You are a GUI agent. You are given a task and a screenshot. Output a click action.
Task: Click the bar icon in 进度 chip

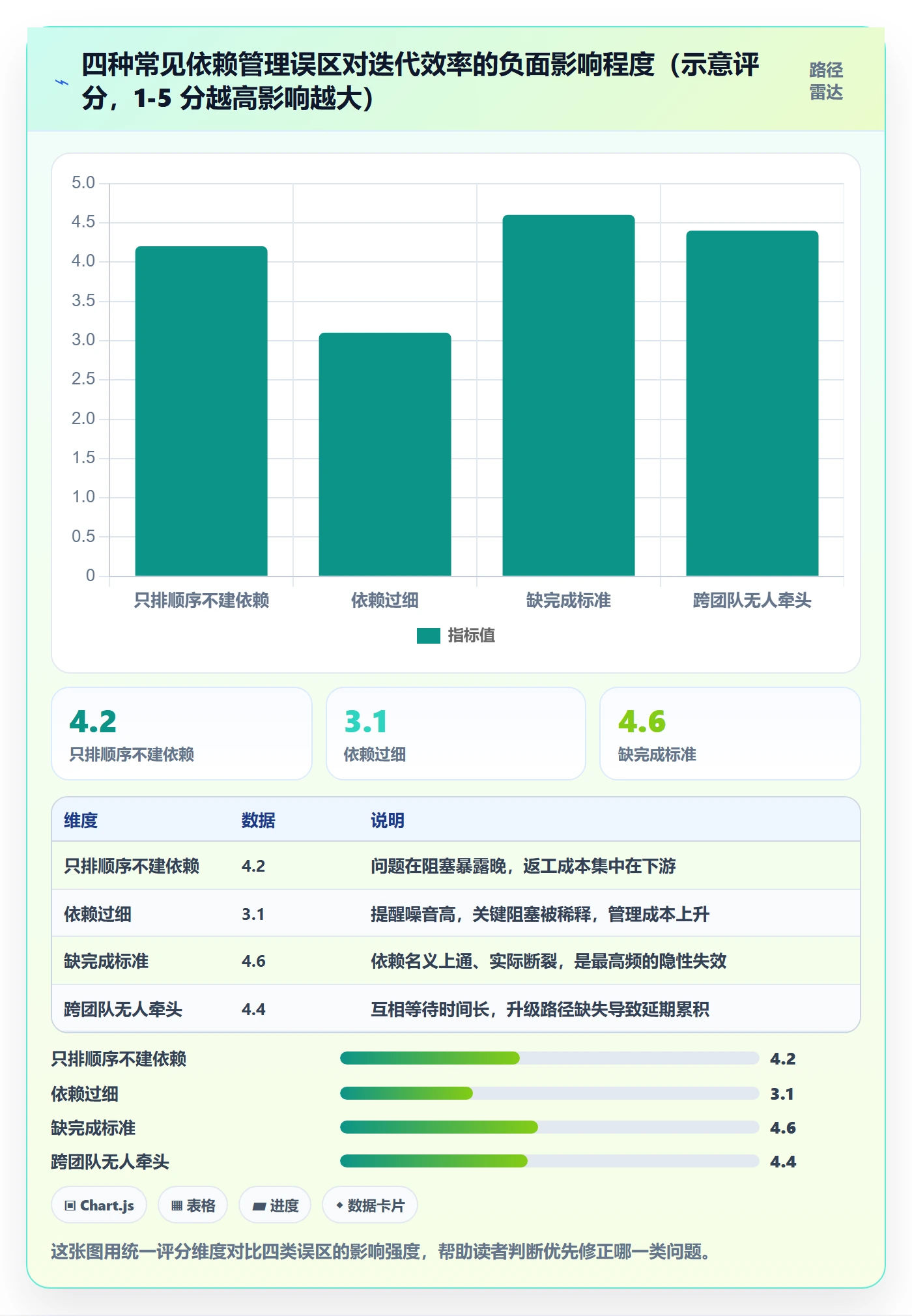pyautogui.click(x=259, y=1207)
